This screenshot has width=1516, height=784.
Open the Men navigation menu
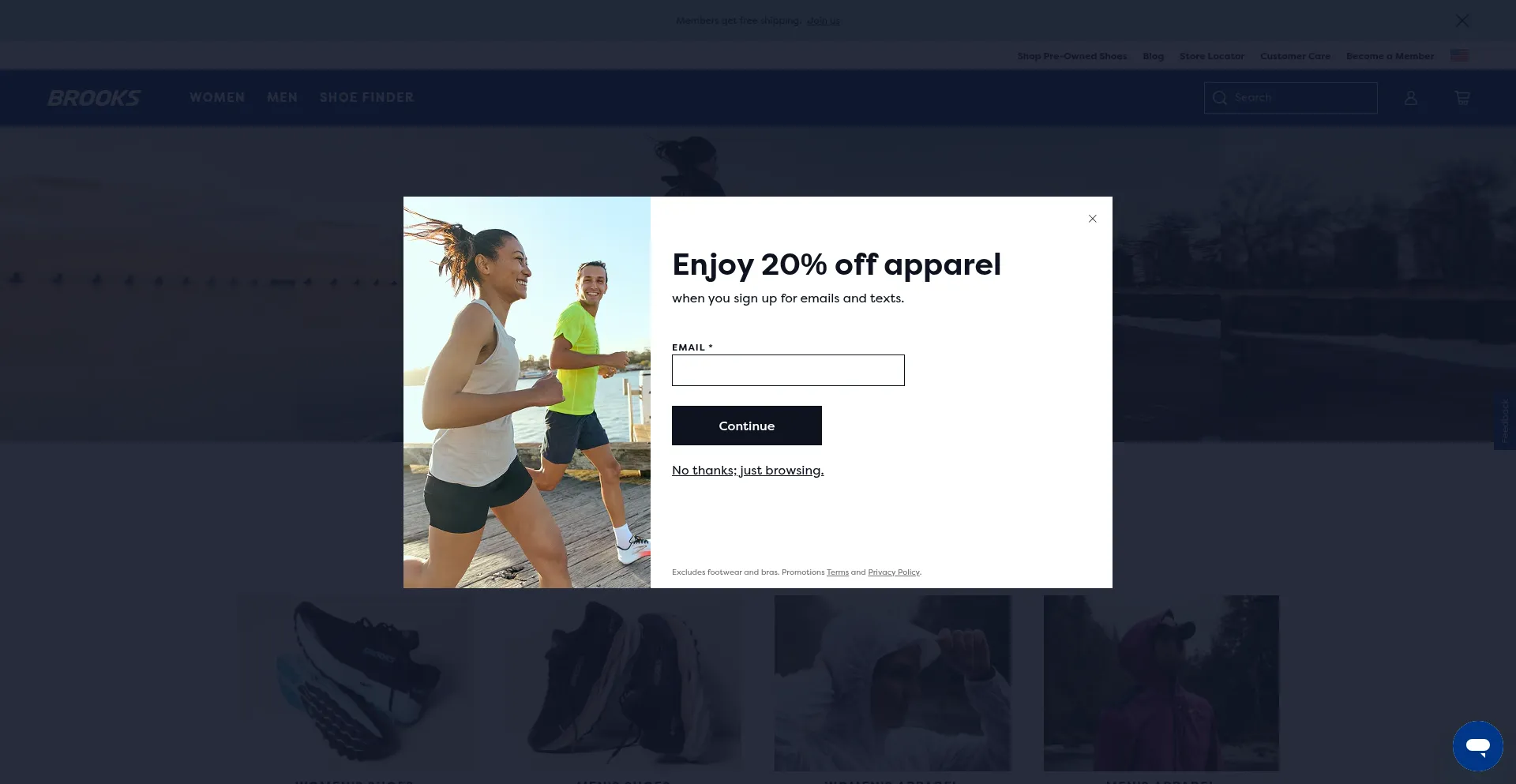[x=282, y=98]
